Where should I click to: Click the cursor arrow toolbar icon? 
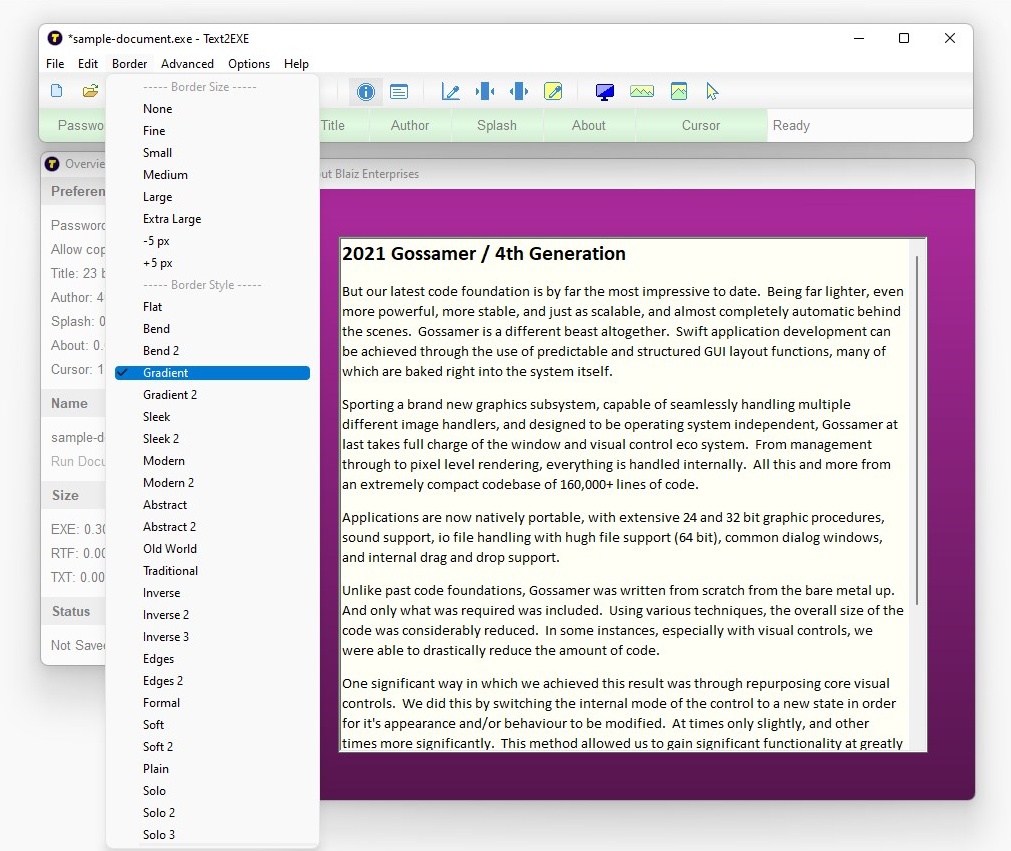click(x=712, y=92)
